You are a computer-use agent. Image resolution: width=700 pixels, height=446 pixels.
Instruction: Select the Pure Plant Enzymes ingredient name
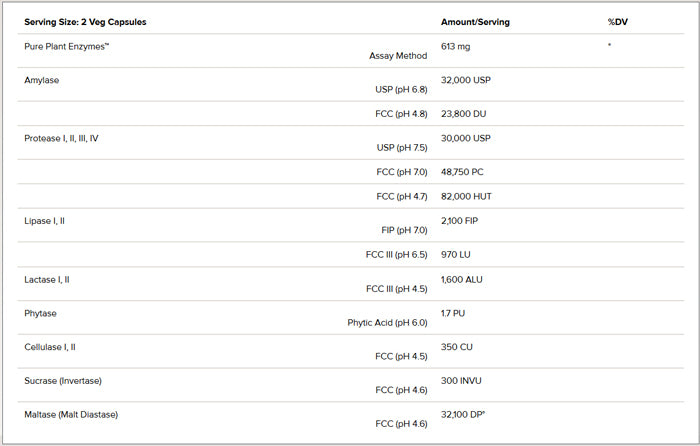pyautogui.click(x=66, y=46)
